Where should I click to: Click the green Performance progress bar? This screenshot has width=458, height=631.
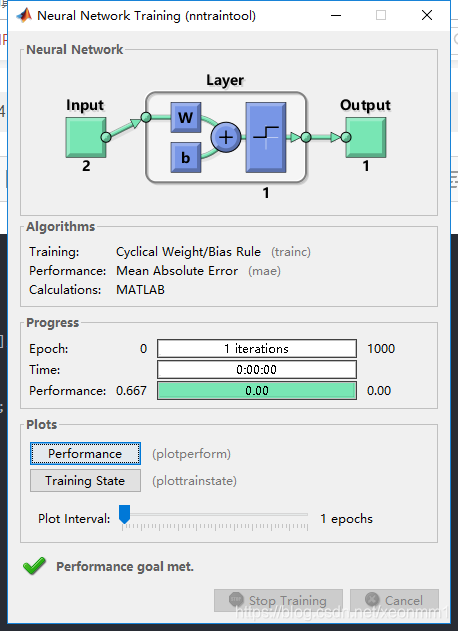[257, 390]
